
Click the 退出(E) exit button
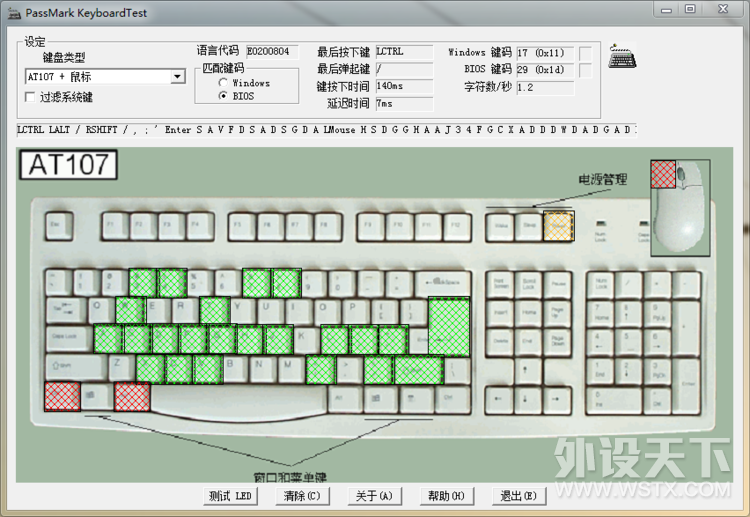click(x=518, y=496)
